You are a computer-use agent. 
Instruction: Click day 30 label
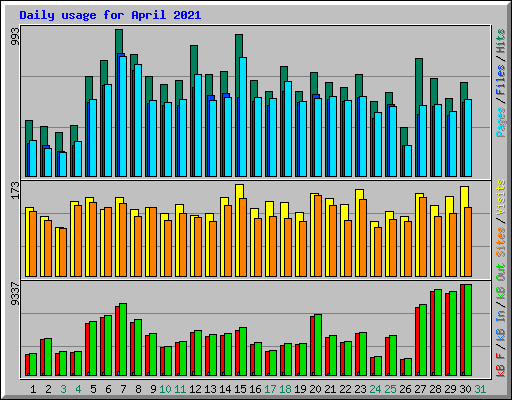465,389
